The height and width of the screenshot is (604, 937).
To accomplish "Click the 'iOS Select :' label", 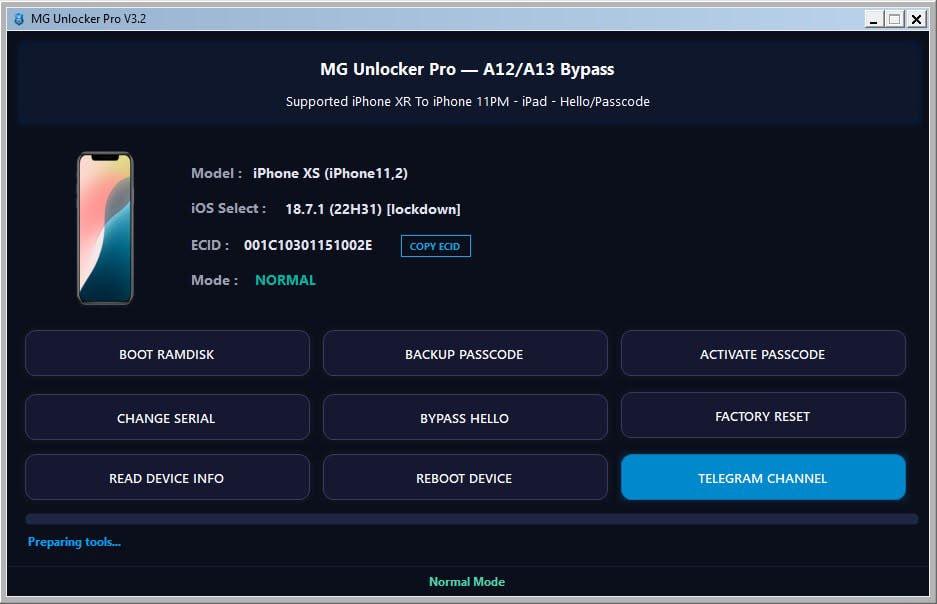I will pyautogui.click(x=228, y=209).
